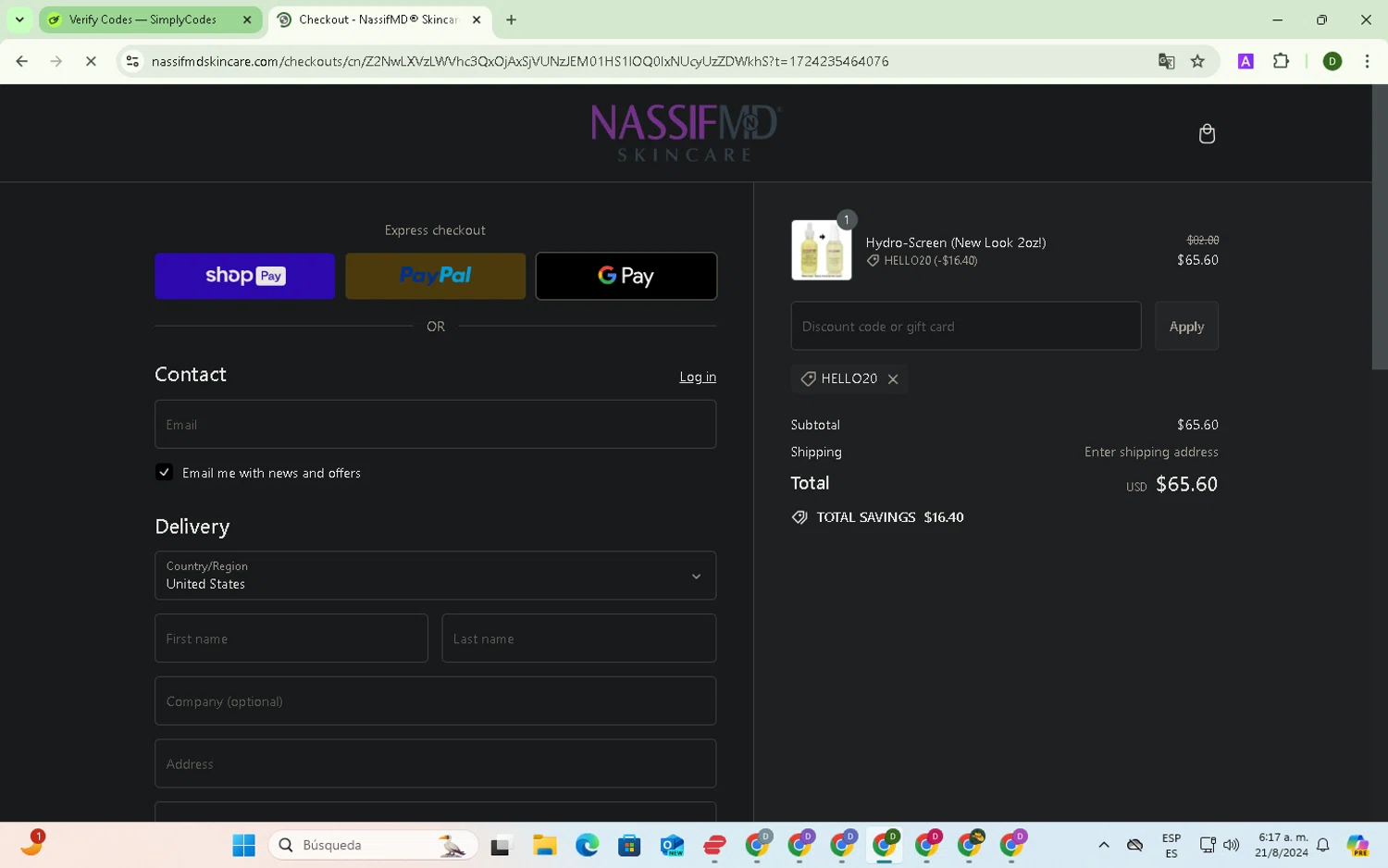The height and width of the screenshot is (868, 1388).
Task: Pay with Google Pay express checkout
Action: [626, 276]
